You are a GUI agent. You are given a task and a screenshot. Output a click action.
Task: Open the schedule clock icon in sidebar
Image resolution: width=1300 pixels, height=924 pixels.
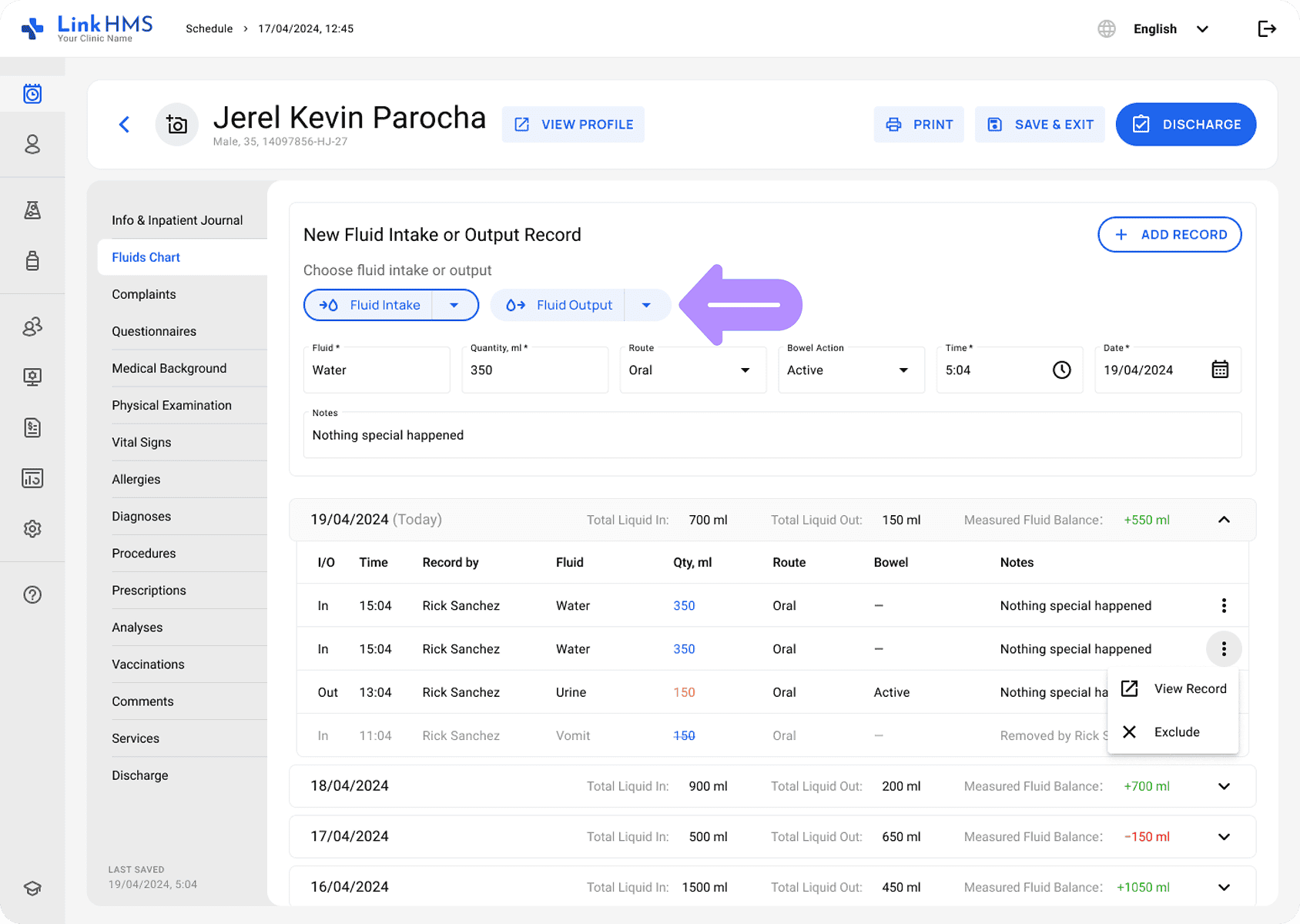tap(32, 94)
